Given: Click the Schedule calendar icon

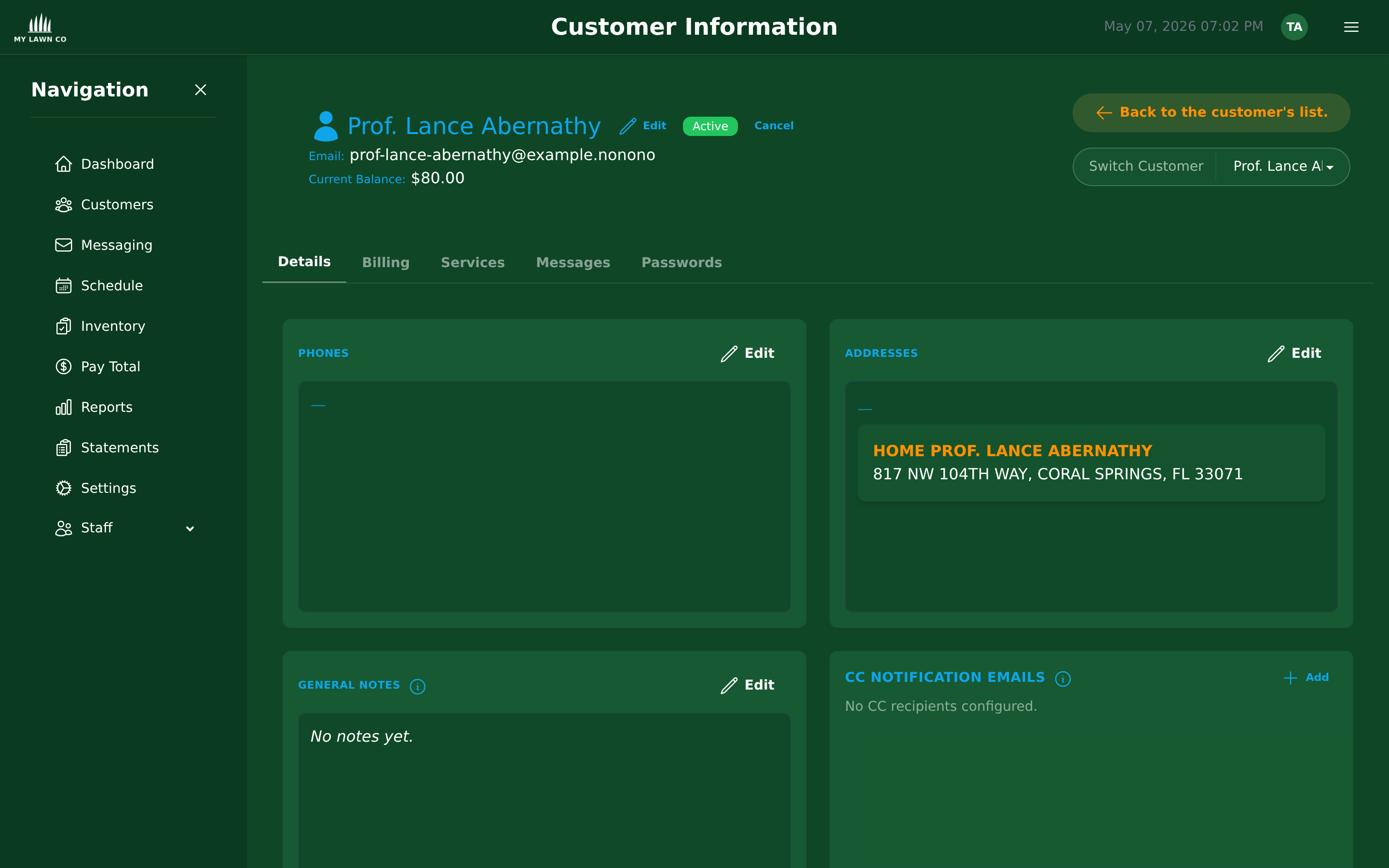Looking at the screenshot, I should tap(64, 286).
